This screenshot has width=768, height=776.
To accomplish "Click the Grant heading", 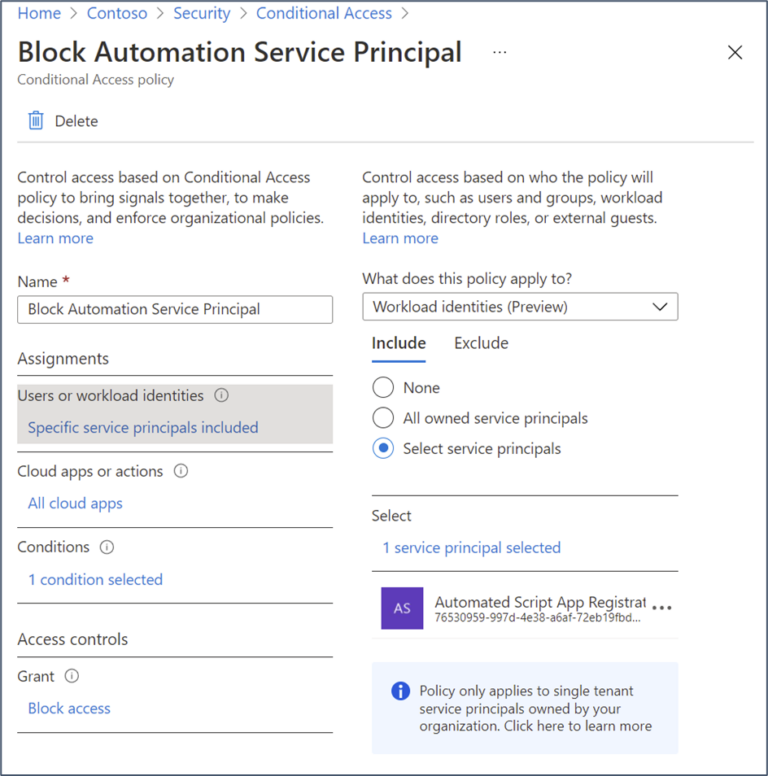I will (x=36, y=676).
